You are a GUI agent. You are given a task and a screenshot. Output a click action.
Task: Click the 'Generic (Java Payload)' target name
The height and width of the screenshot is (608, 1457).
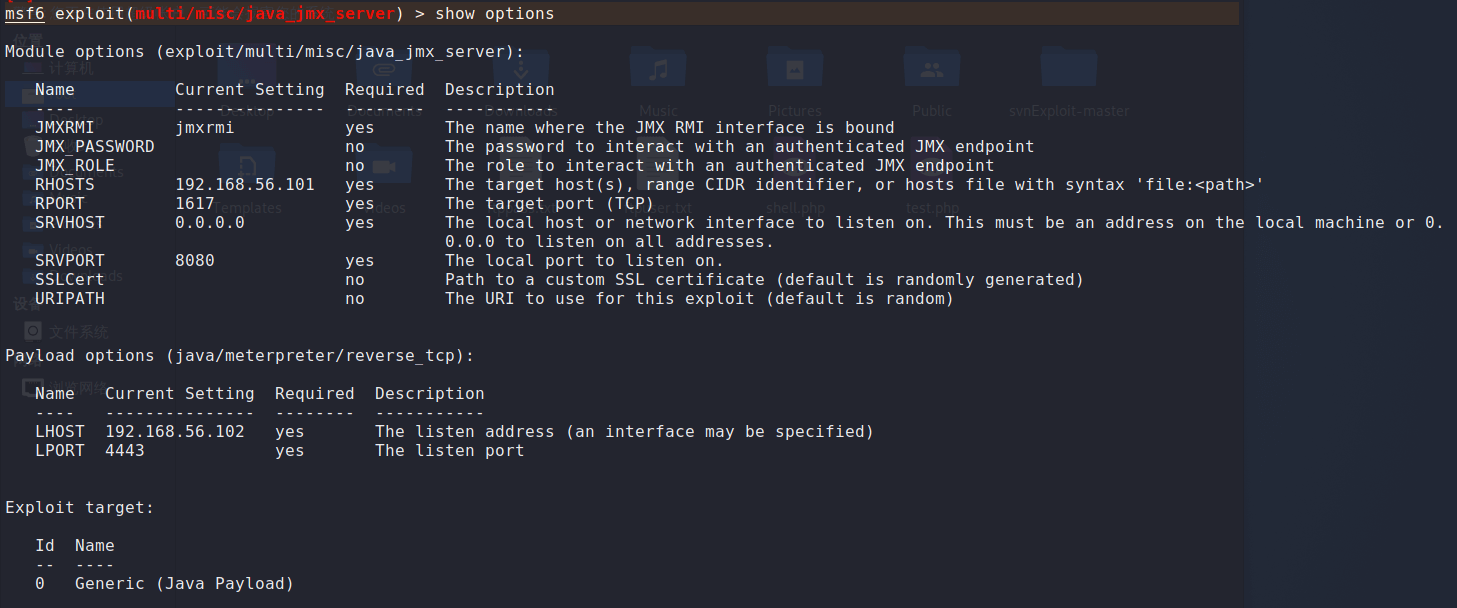point(185,583)
